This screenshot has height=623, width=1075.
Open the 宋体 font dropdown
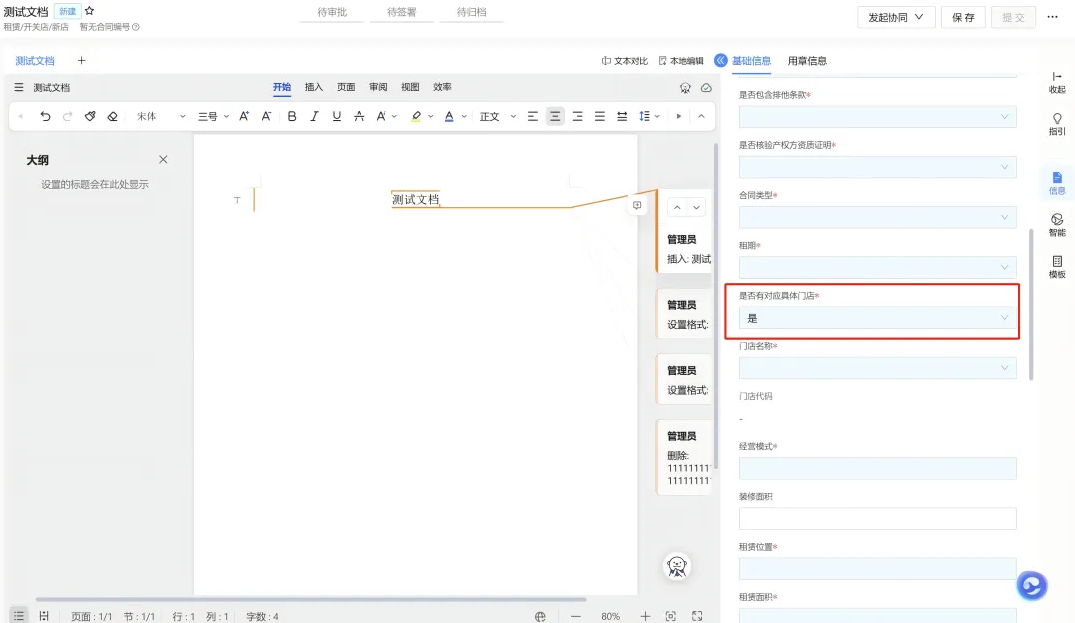(160, 117)
